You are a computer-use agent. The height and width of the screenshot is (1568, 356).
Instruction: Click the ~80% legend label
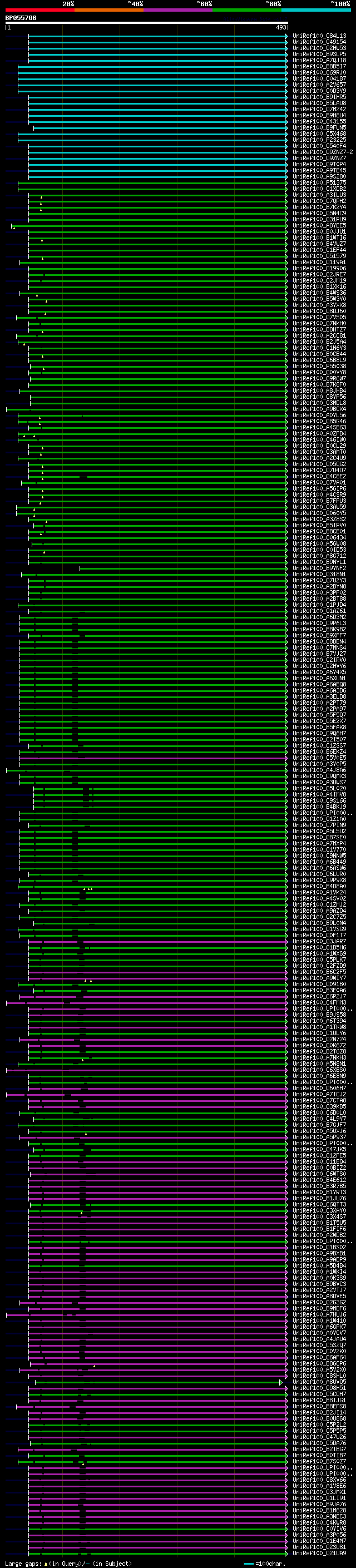tap(273, 4)
